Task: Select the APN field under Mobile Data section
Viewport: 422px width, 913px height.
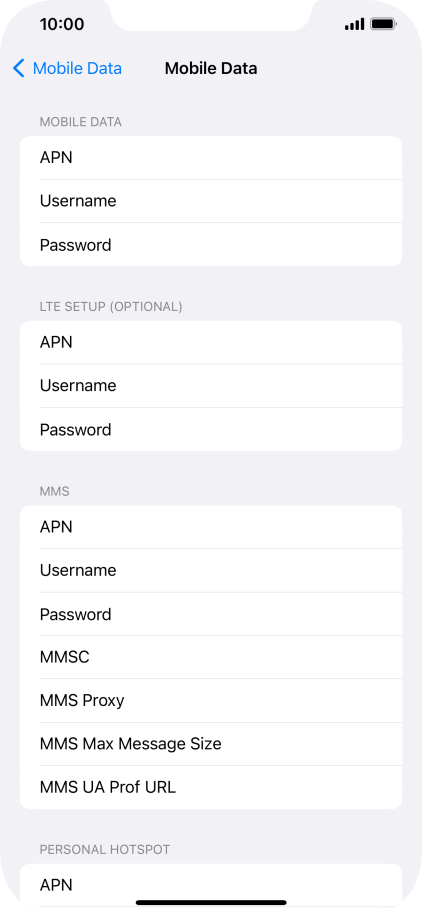Action: 211,158
